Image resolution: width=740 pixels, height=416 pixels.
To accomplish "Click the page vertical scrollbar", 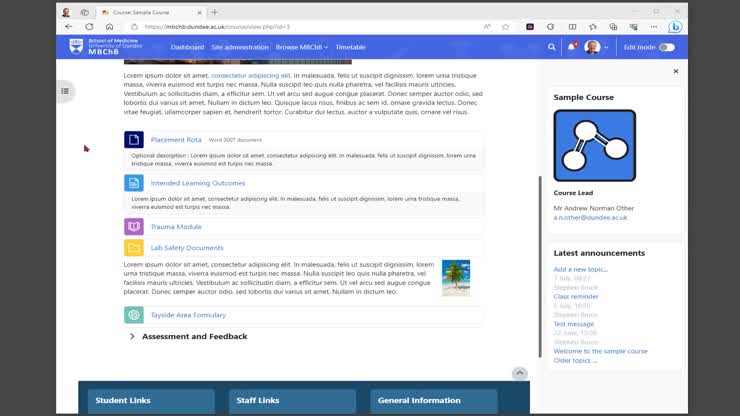I will point(540,267).
